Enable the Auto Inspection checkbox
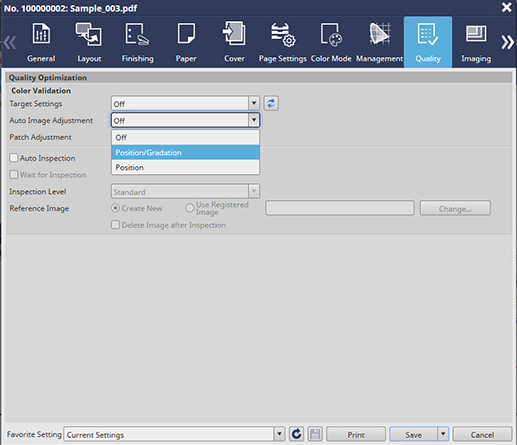 tap(14, 158)
